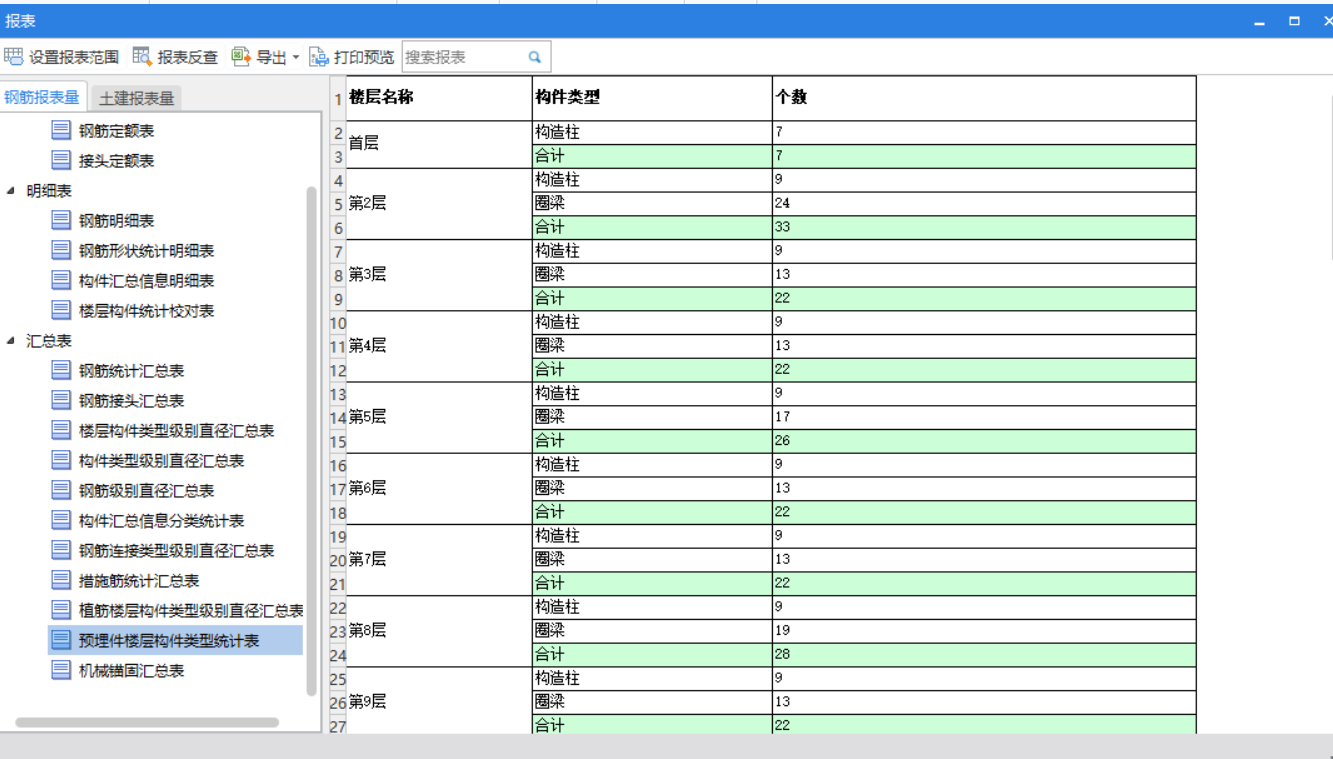Viewport: 1333px width, 759px height.
Task: Click the 首层 floor cell
Action: 439,144
